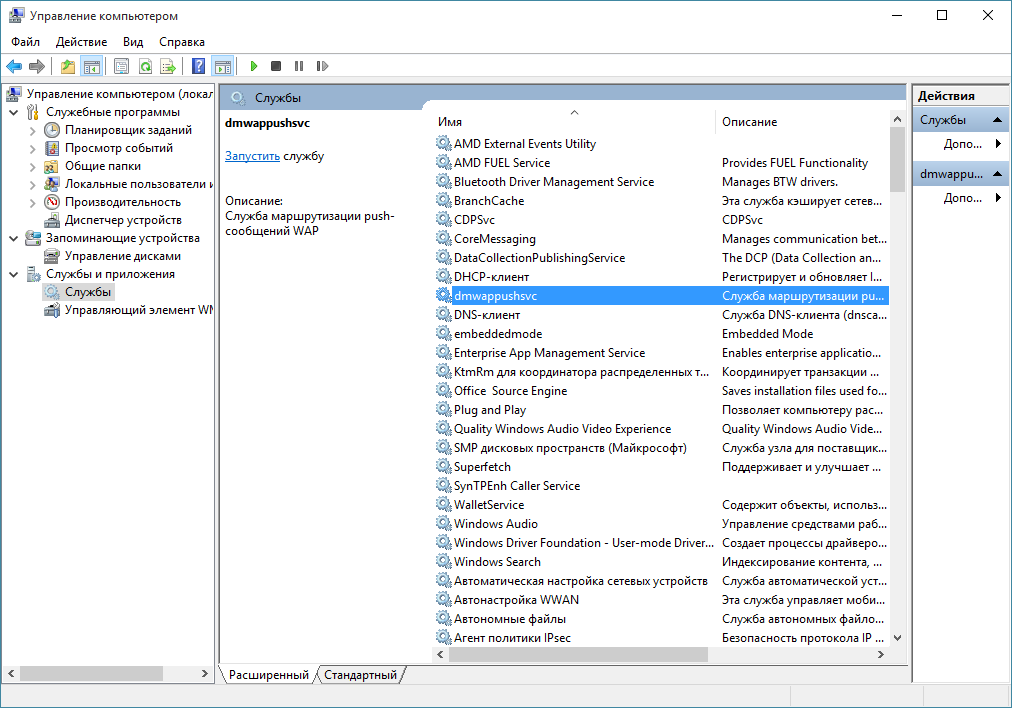The image size is (1012, 708).
Task: Click the Refresh toolbar icon
Action: [146, 66]
